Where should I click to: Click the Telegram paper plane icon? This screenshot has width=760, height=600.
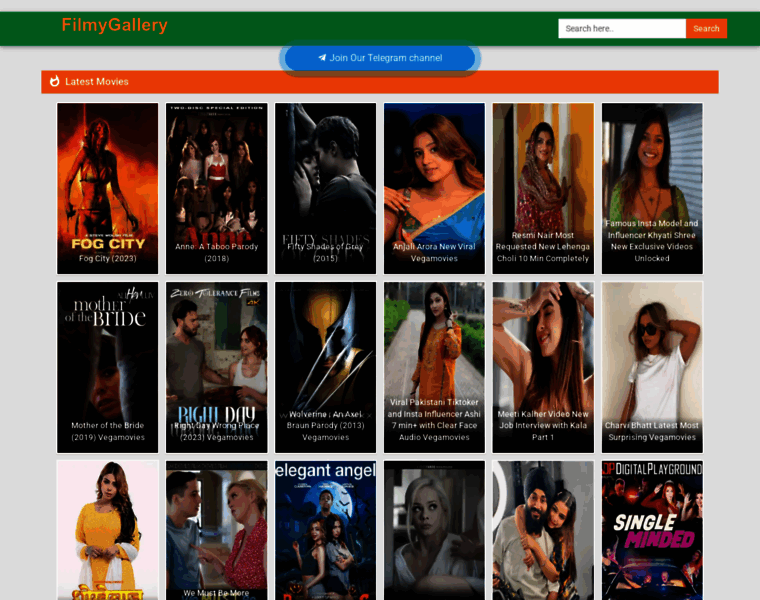(322, 58)
